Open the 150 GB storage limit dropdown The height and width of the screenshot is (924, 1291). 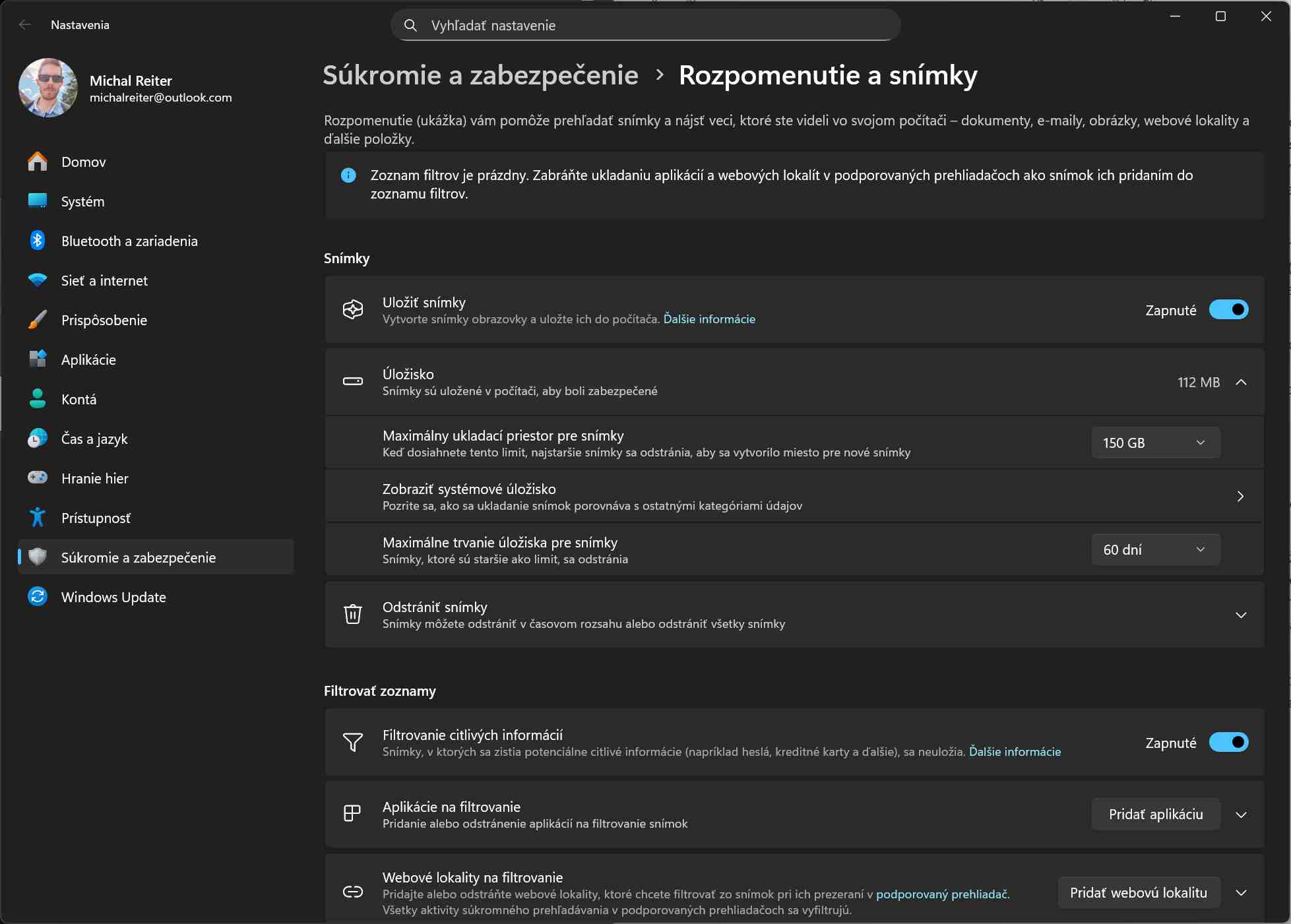[x=1155, y=443]
